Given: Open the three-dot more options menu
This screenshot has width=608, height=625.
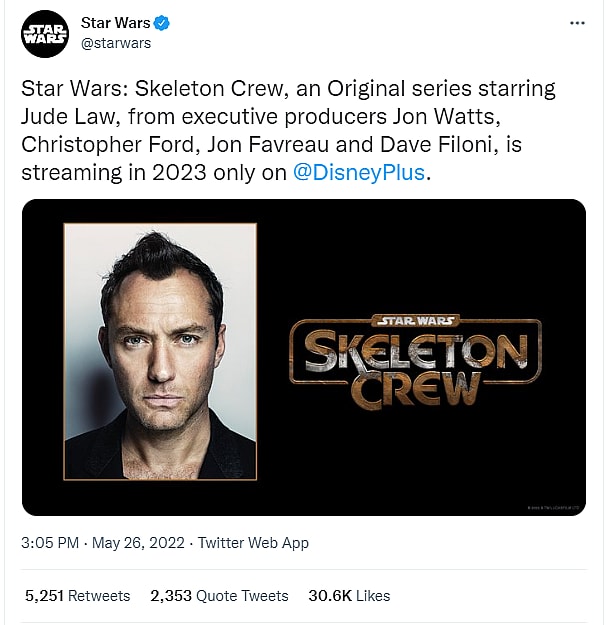Looking at the screenshot, I should pyautogui.click(x=576, y=23).
